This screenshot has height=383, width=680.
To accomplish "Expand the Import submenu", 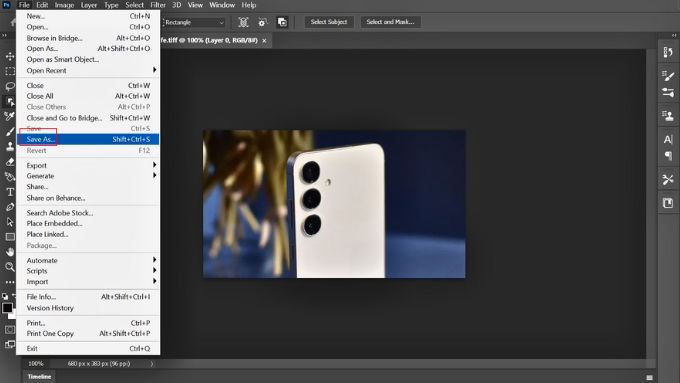I will [x=88, y=282].
